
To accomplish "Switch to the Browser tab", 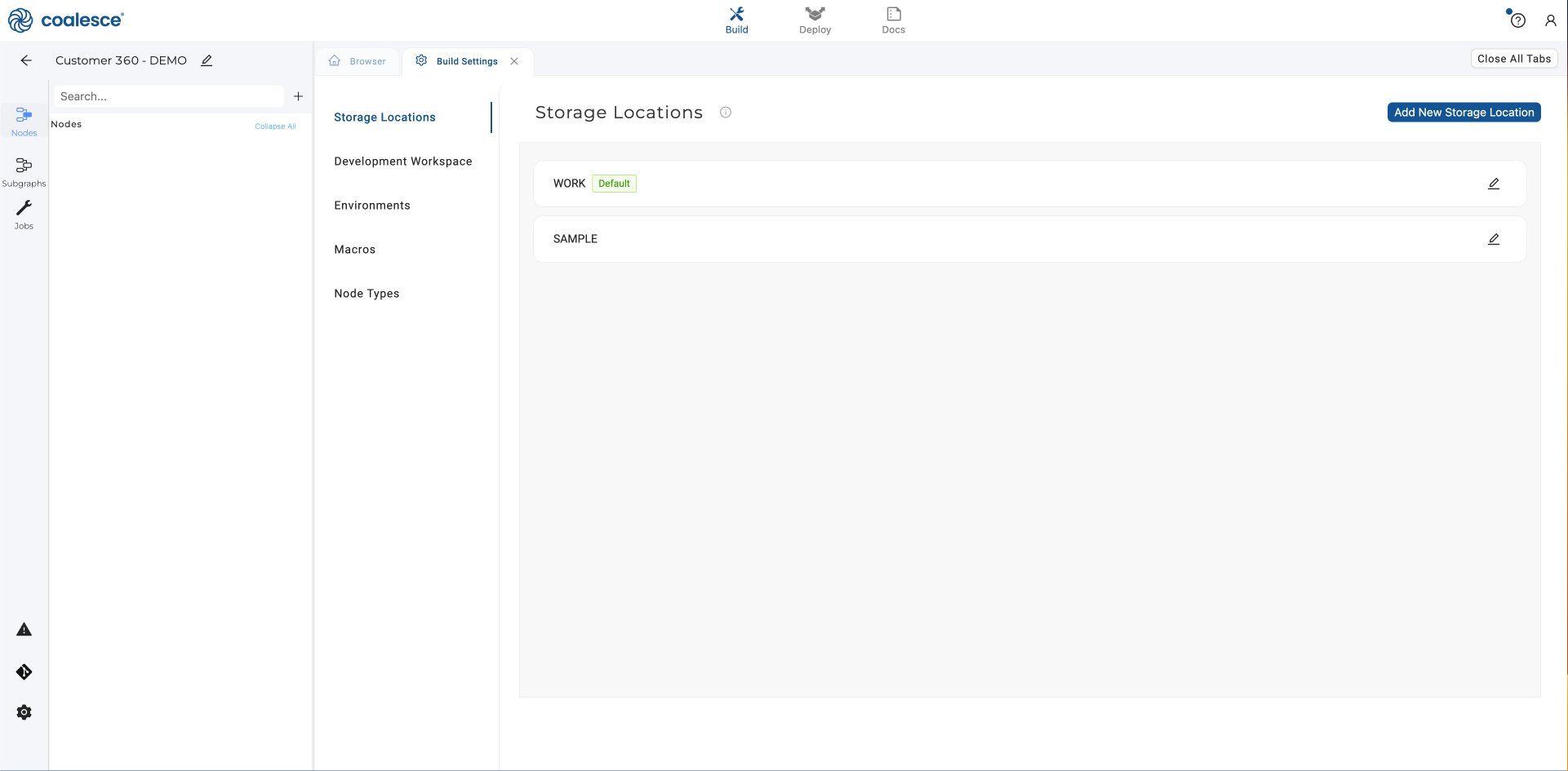I will (358, 61).
